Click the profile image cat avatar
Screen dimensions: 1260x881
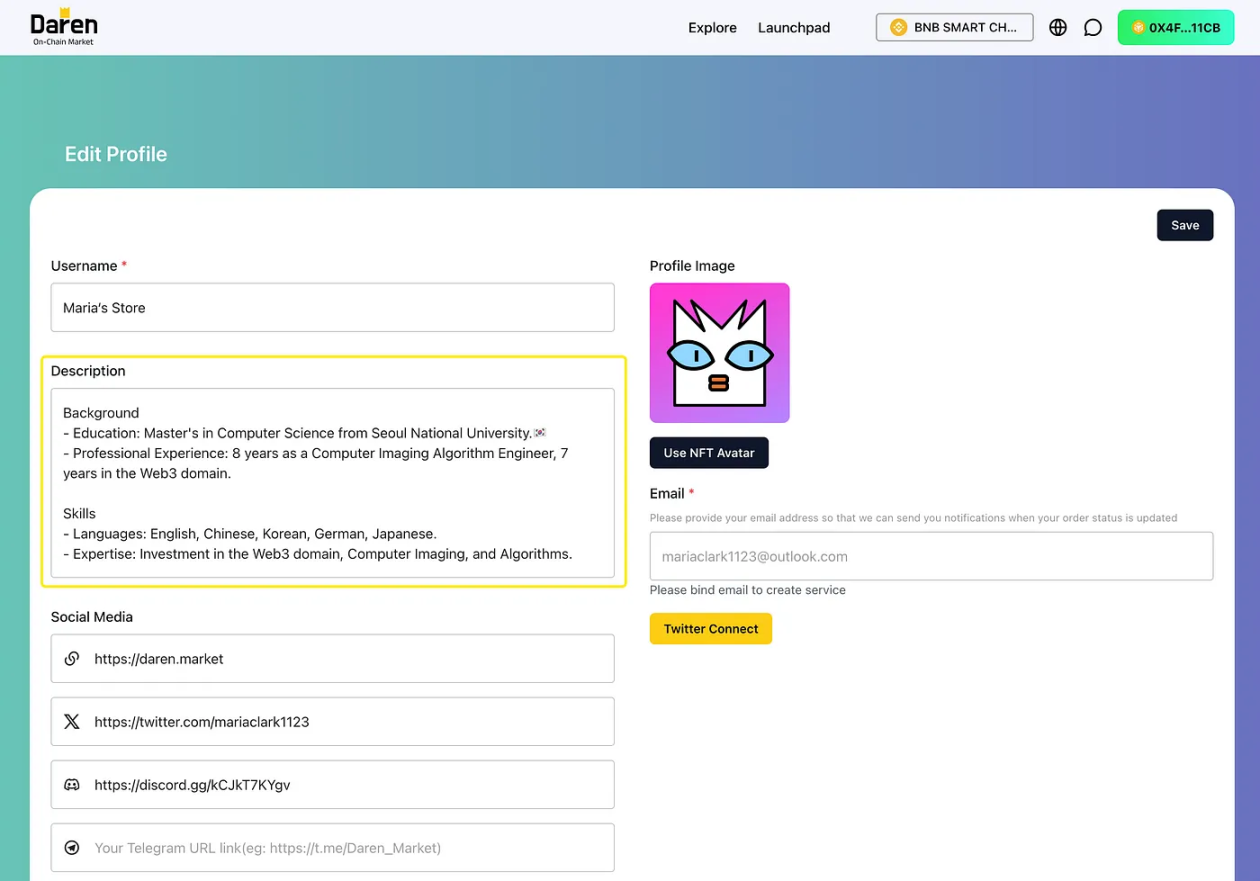pyautogui.click(x=720, y=353)
